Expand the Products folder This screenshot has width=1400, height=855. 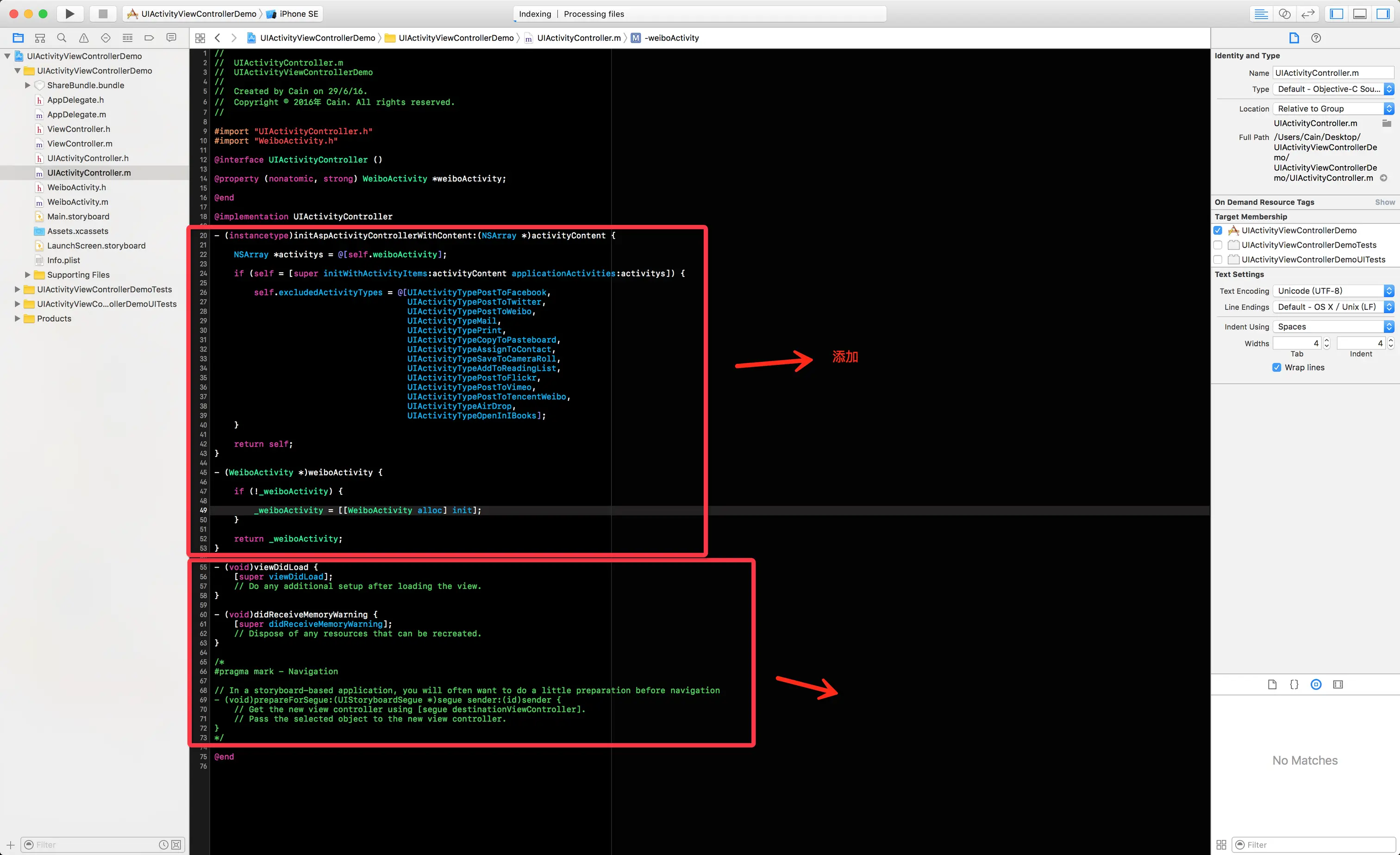coord(17,318)
